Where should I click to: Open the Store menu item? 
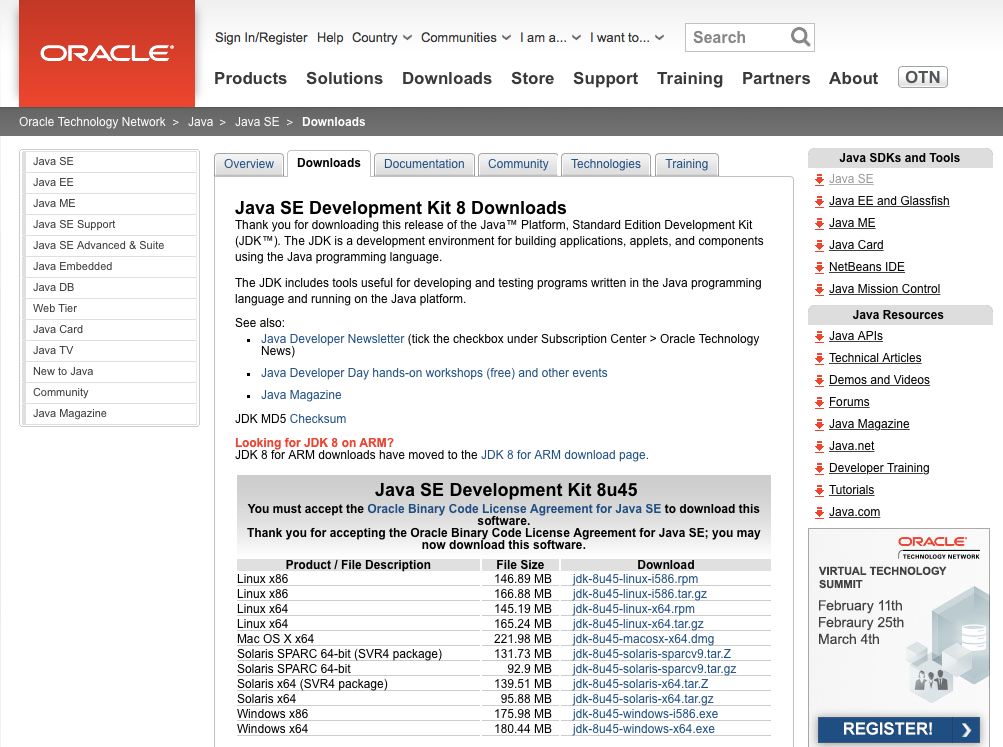point(532,78)
